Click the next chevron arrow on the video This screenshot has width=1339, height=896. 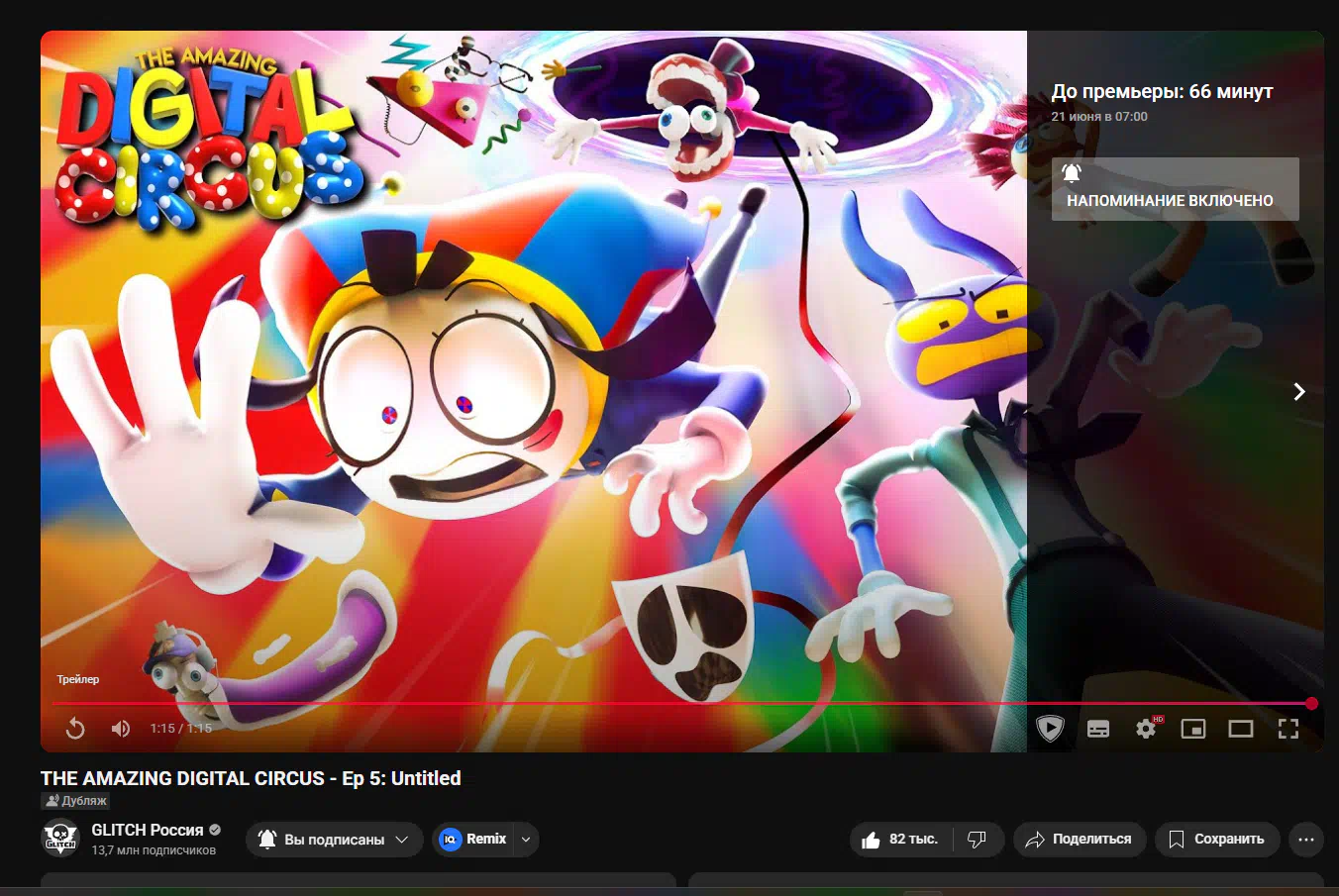[x=1299, y=392]
